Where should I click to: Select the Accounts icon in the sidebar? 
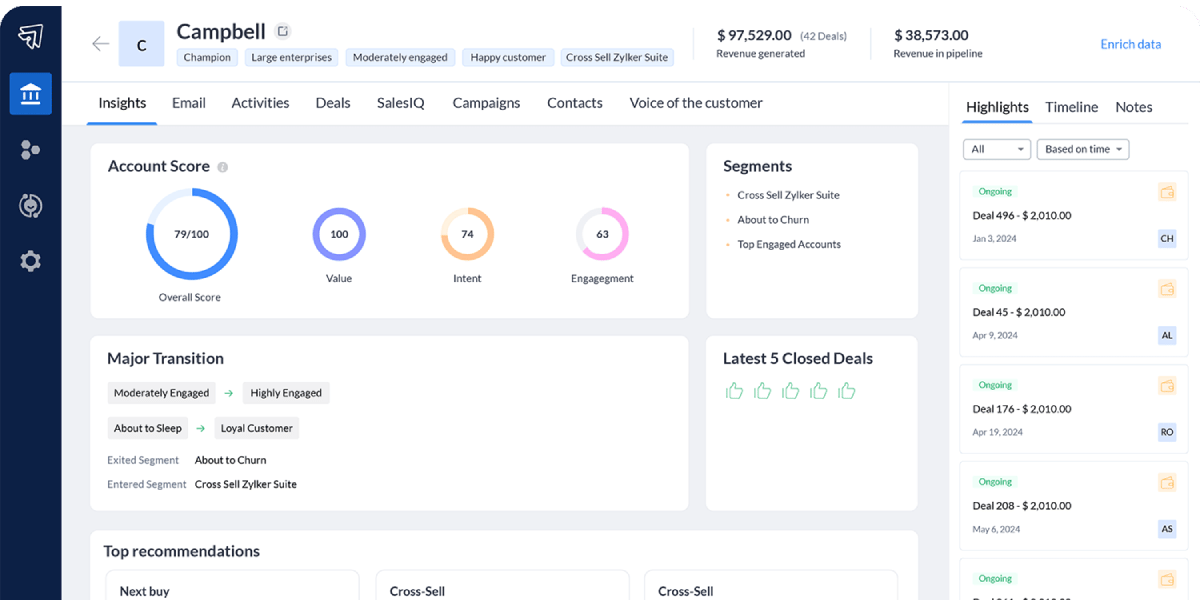(x=30, y=94)
